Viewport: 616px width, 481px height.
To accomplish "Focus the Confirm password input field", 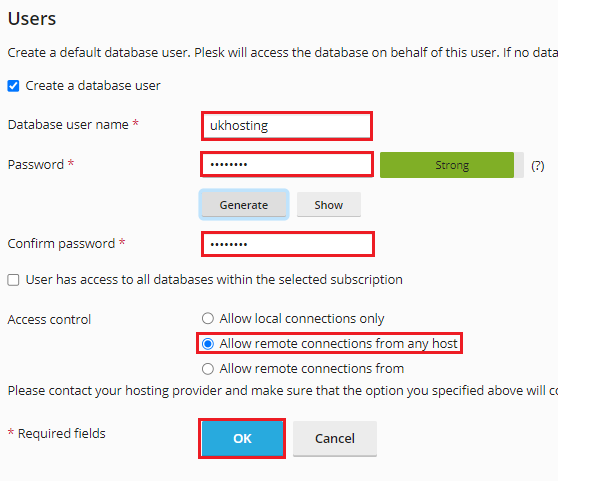I will pos(286,244).
